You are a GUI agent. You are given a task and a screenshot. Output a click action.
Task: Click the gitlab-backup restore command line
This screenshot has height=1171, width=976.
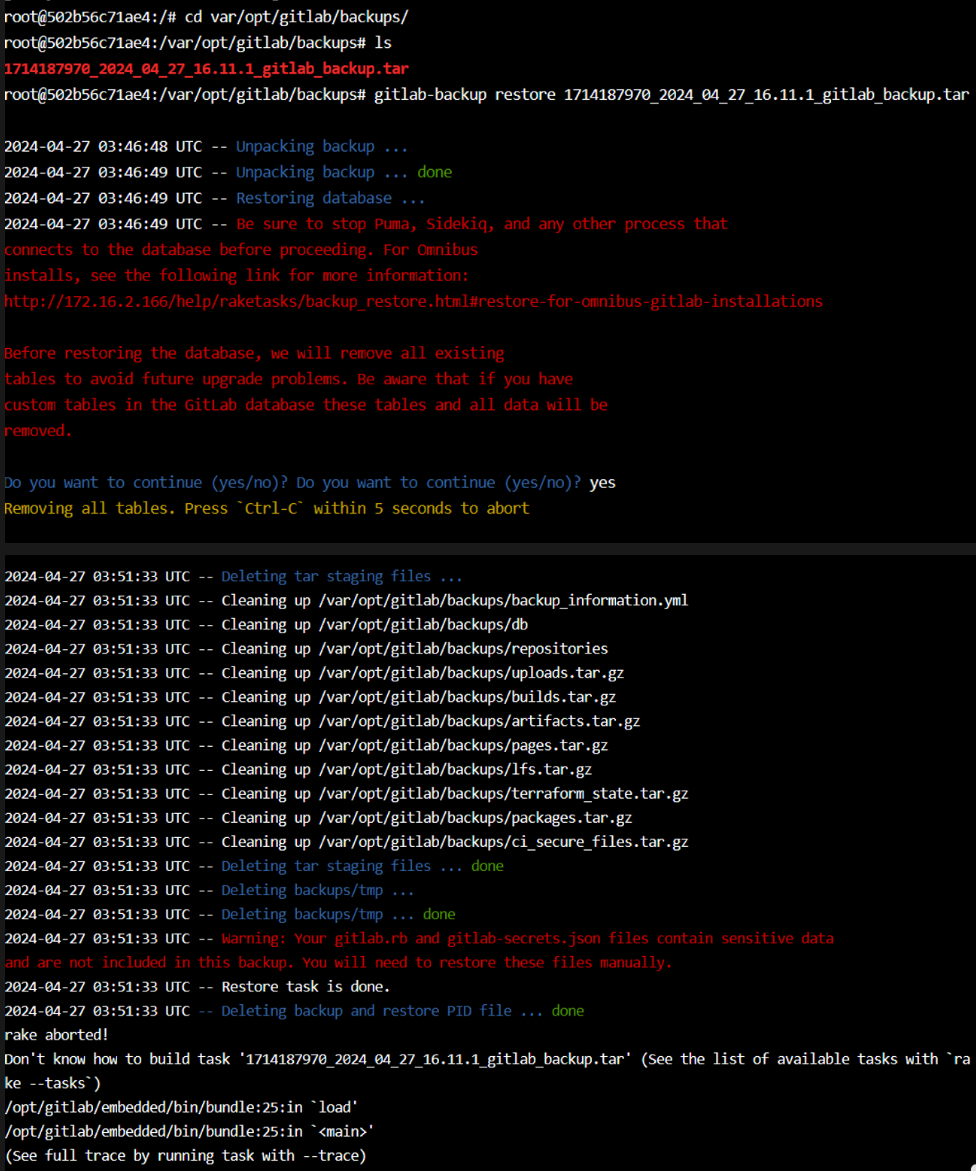pyautogui.click(x=486, y=95)
